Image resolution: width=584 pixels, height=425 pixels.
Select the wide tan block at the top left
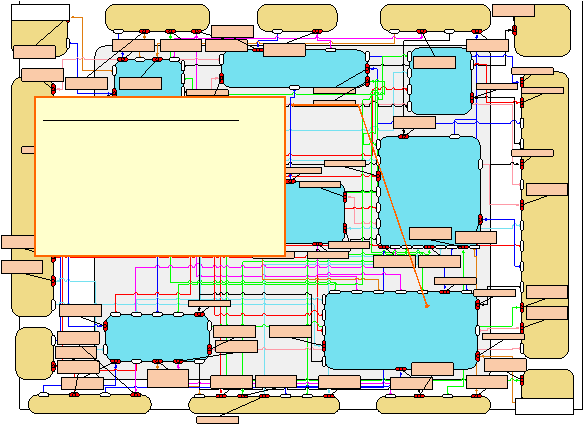tap(158, 18)
